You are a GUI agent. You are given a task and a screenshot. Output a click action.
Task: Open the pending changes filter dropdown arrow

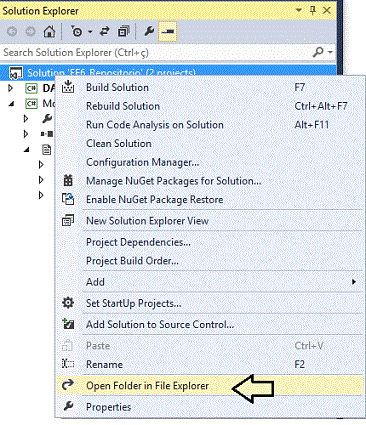90,32
